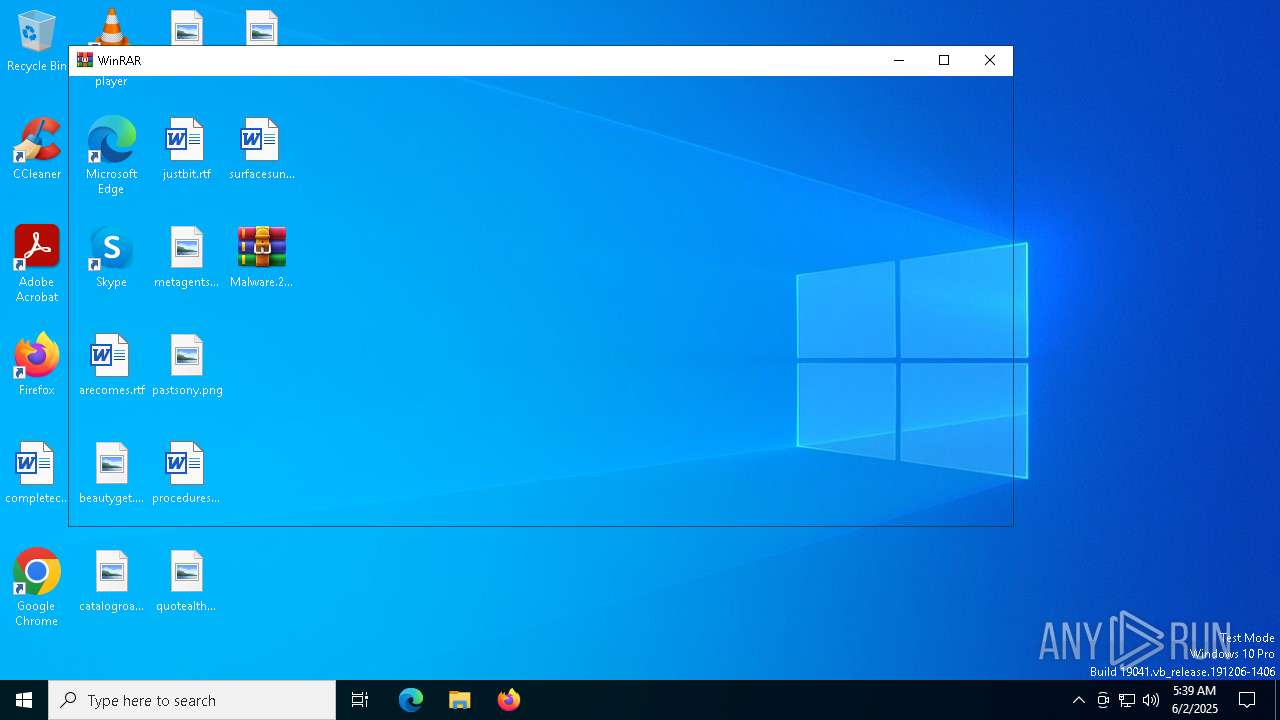Open File Explorer from the taskbar
Viewport: 1280px width, 720px height.
(x=460, y=700)
